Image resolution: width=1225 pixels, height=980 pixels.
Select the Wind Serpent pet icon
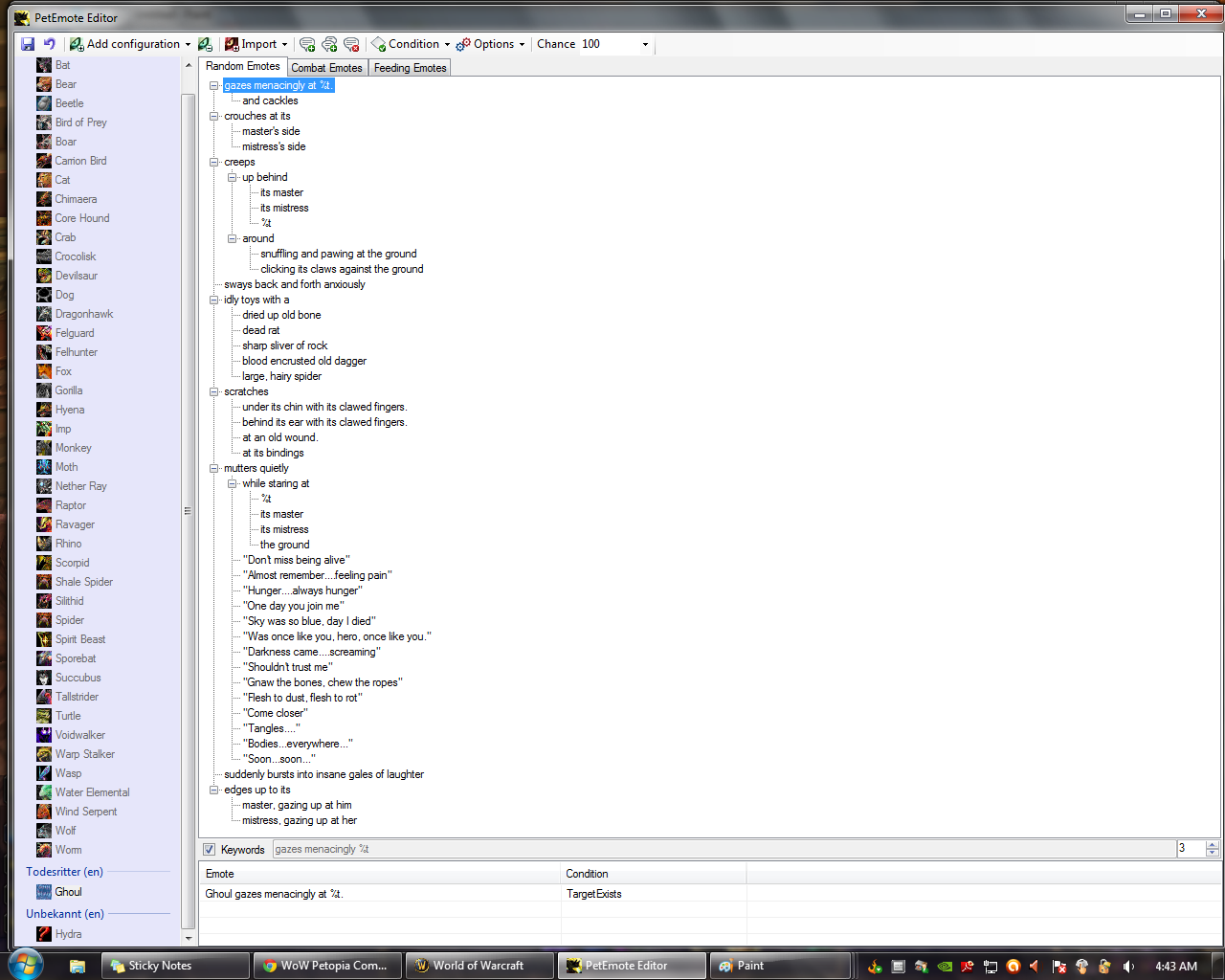[x=44, y=812]
